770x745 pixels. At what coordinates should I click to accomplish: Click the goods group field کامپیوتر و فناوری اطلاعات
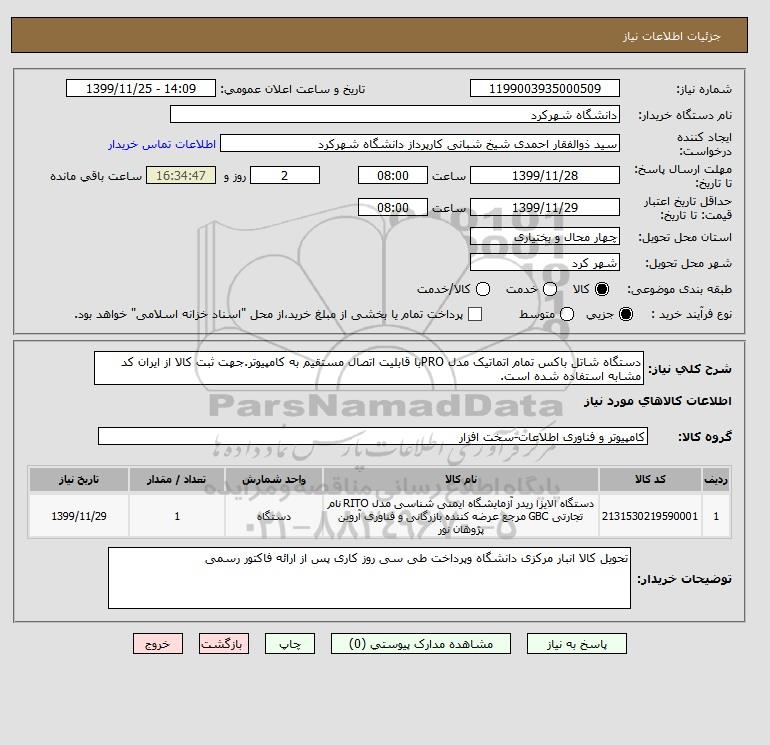(373, 436)
